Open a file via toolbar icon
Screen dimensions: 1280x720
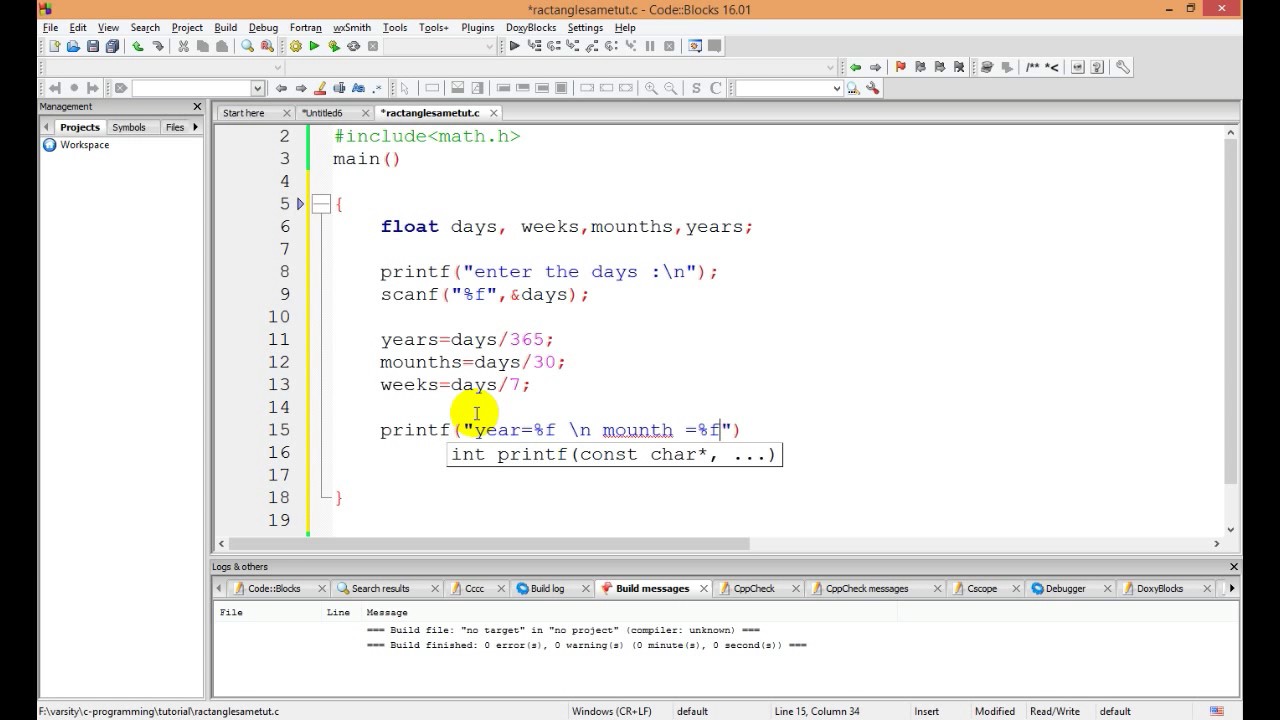tap(73, 46)
